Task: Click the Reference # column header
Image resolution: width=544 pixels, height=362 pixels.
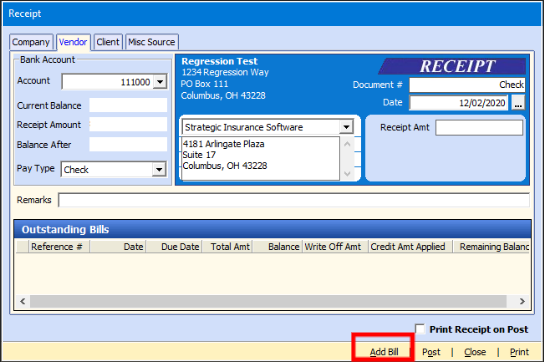Action: tap(59, 247)
